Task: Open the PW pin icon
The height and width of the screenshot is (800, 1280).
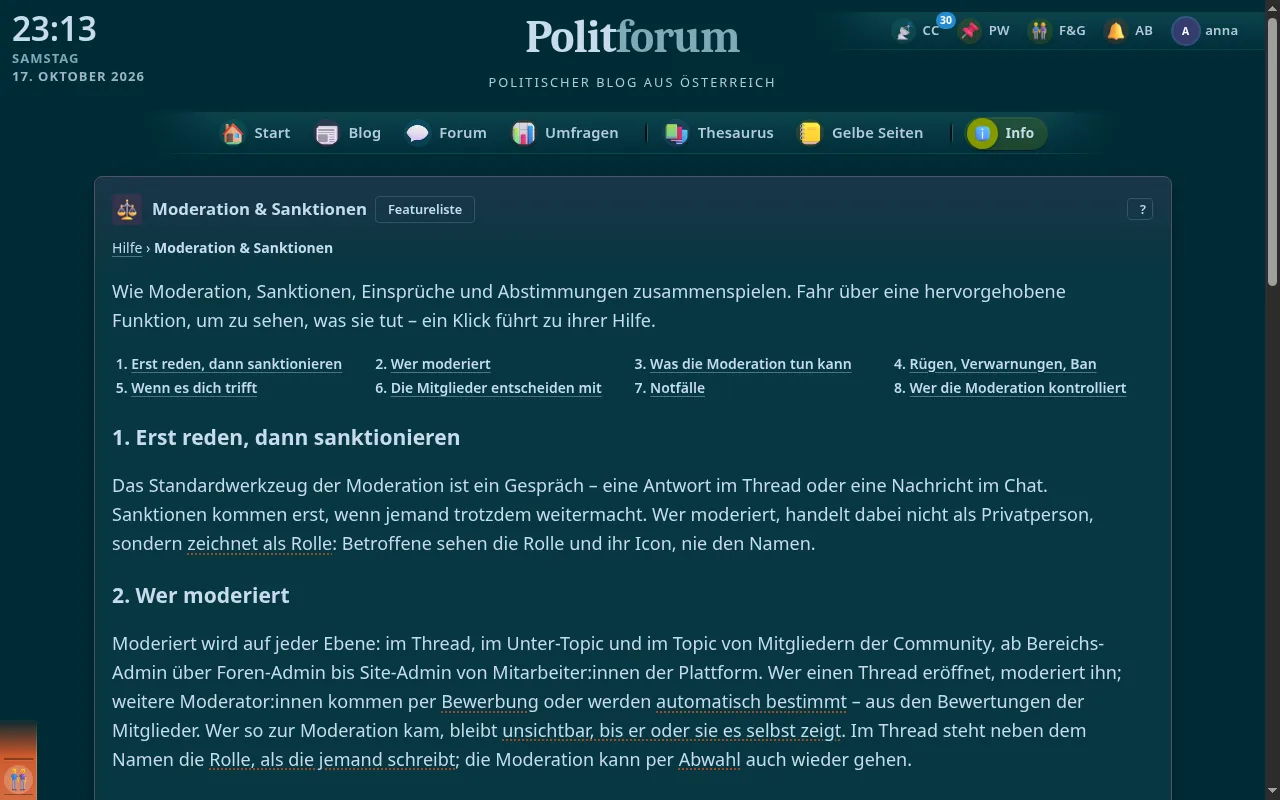Action: tap(970, 31)
